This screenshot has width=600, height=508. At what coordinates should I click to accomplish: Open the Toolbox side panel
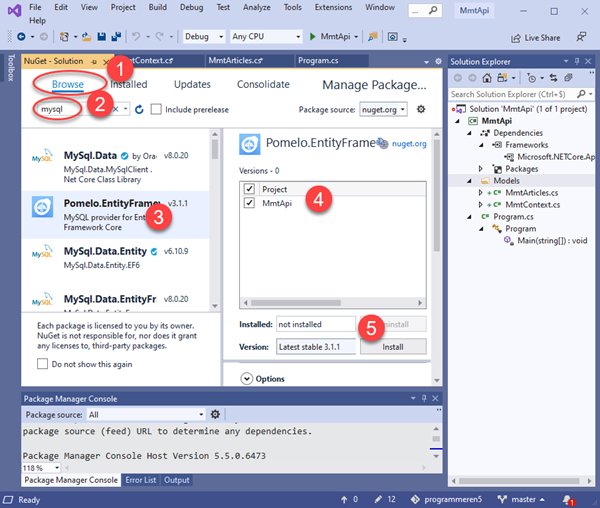pyautogui.click(x=11, y=68)
